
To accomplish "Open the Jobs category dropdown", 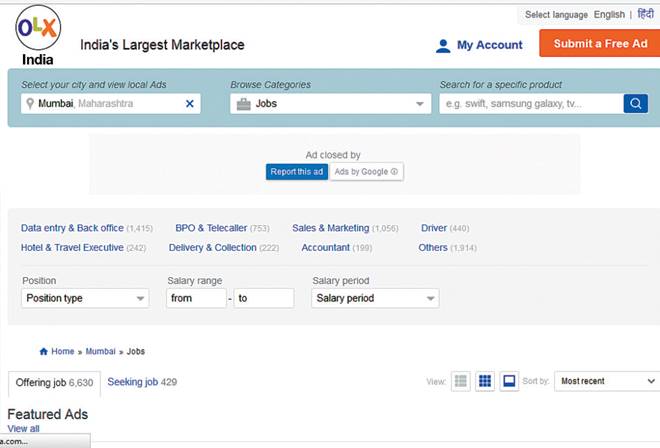I will [331, 103].
